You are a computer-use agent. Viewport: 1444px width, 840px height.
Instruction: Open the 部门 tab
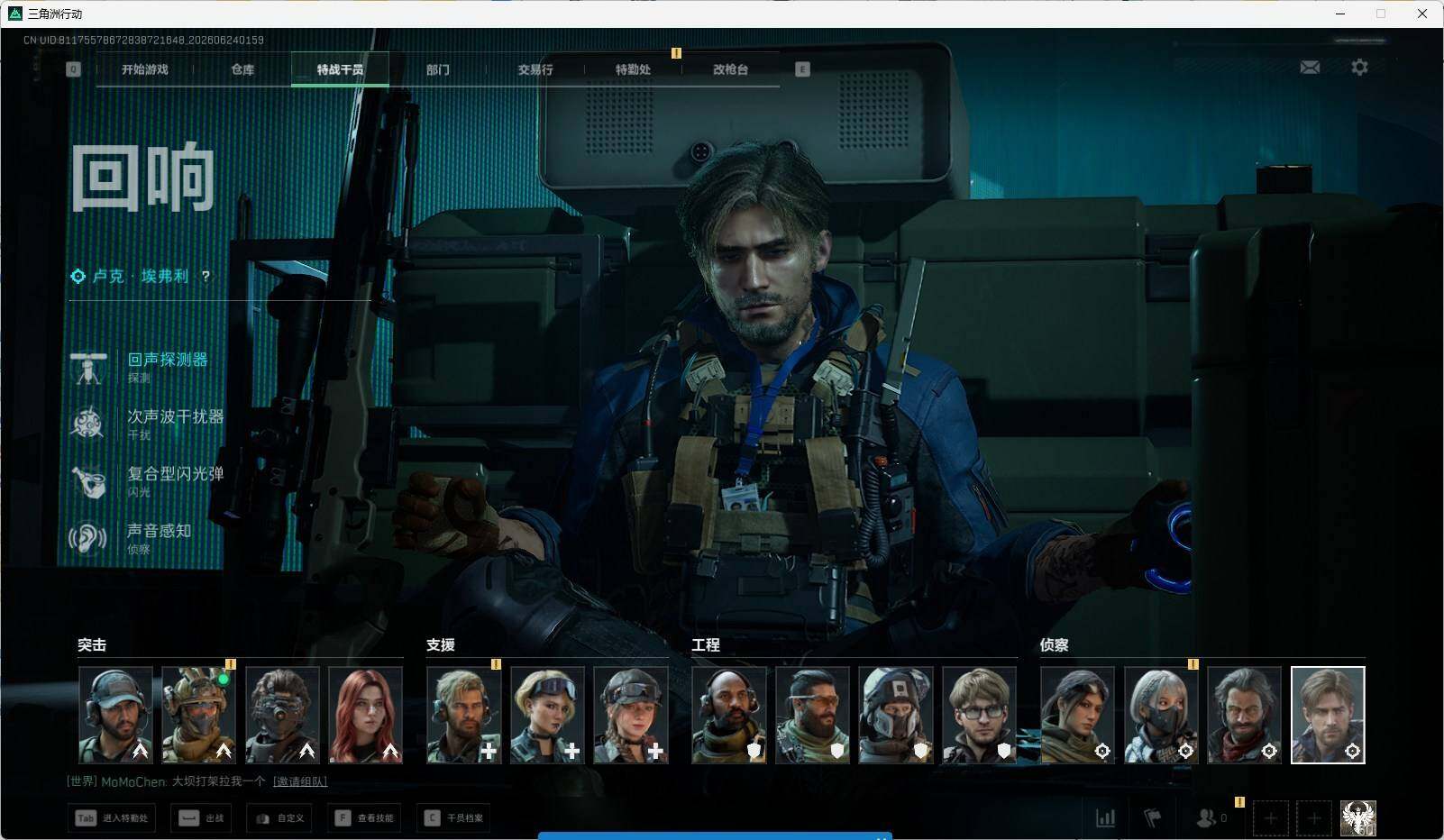(x=437, y=69)
